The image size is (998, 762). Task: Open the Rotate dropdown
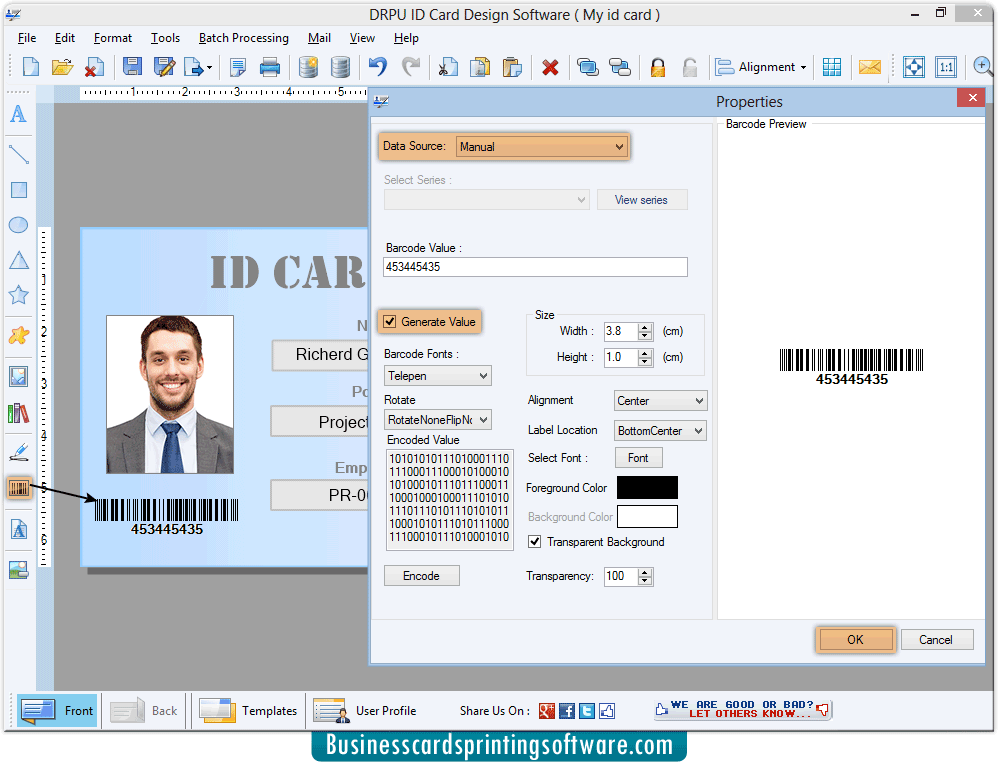pyautogui.click(x=438, y=420)
